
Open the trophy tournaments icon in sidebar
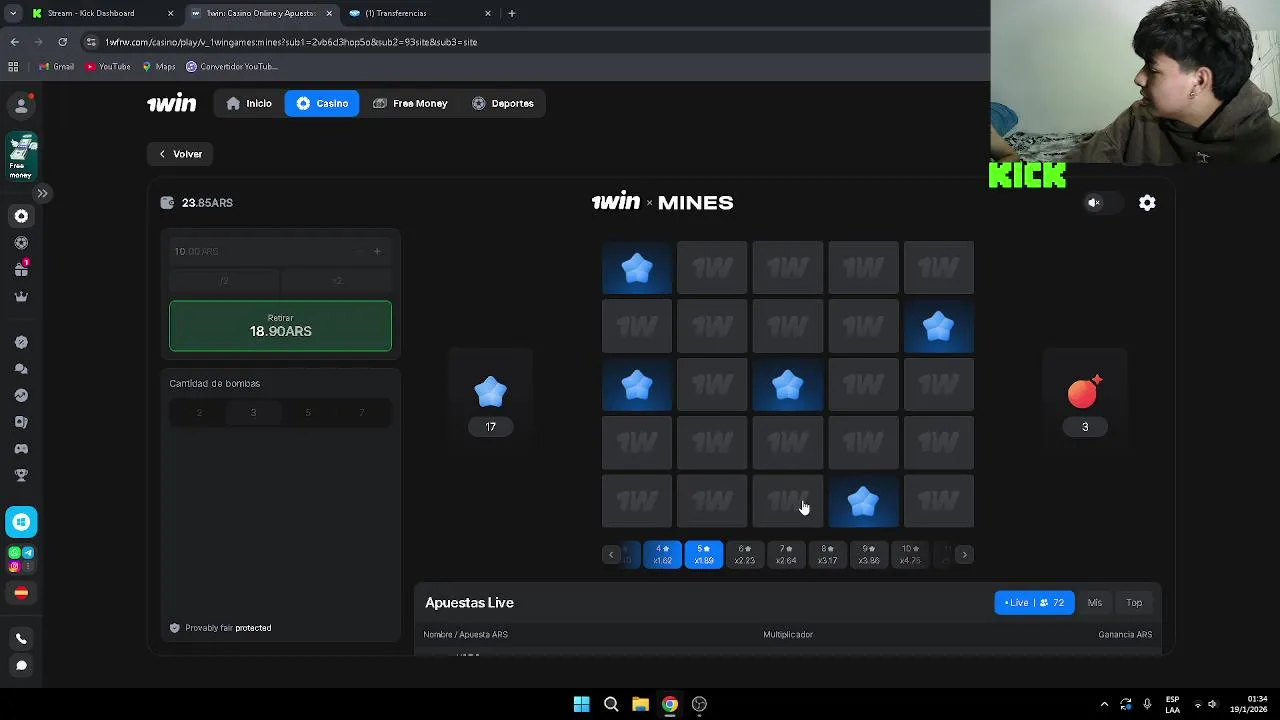coord(21,475)
